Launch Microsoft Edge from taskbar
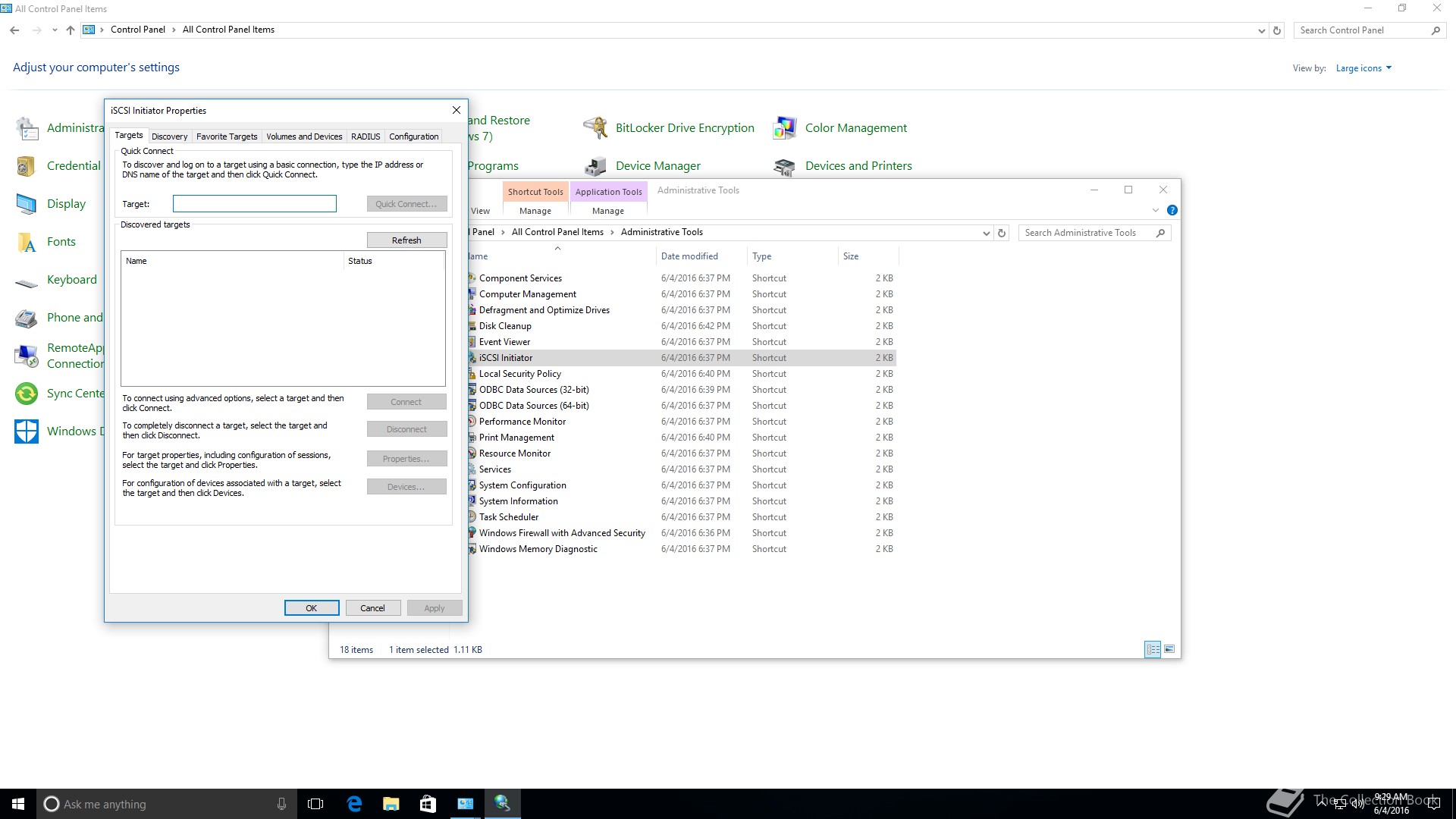This screenshot has width=1456, height=819. pyautogui.click(x=354, y=804)
